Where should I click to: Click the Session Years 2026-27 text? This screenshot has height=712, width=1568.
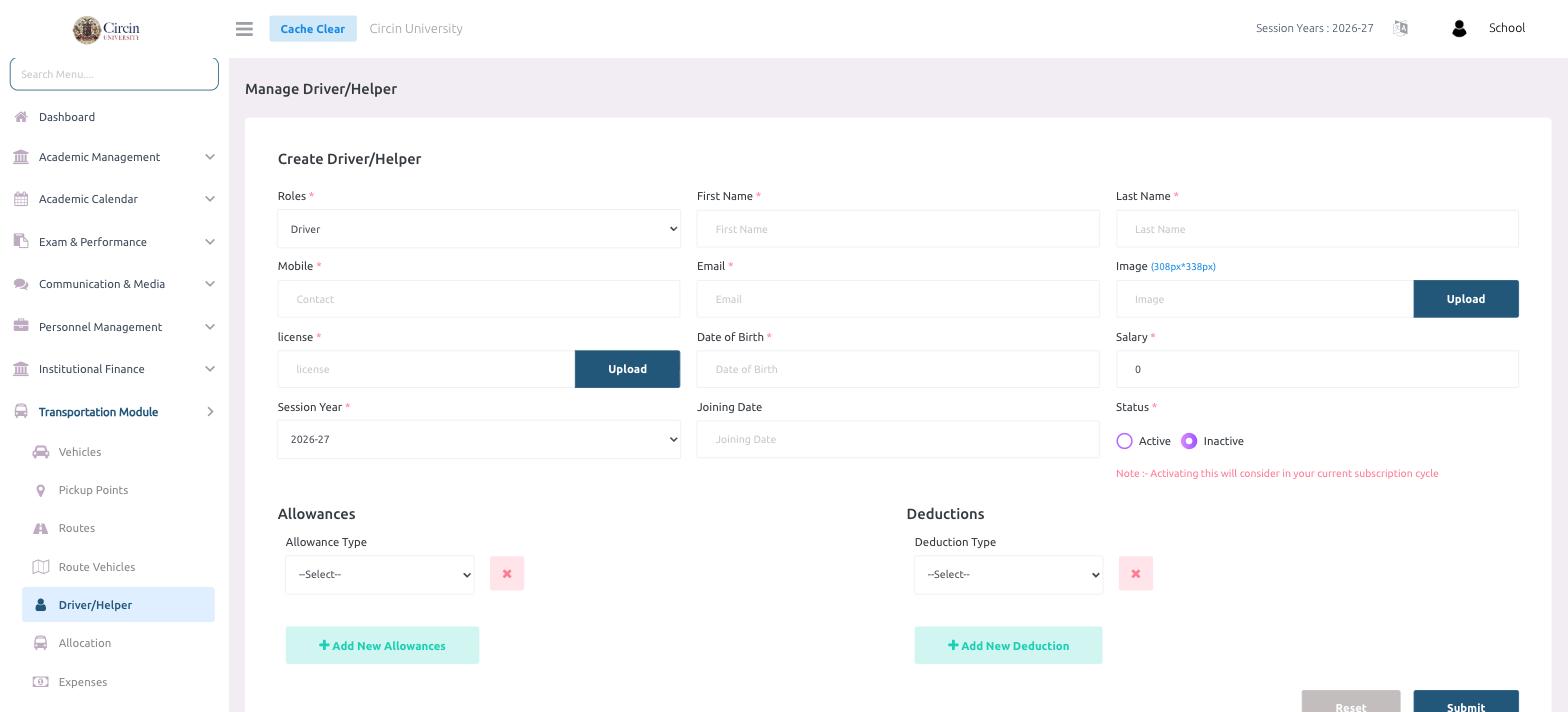[1315, 28]
